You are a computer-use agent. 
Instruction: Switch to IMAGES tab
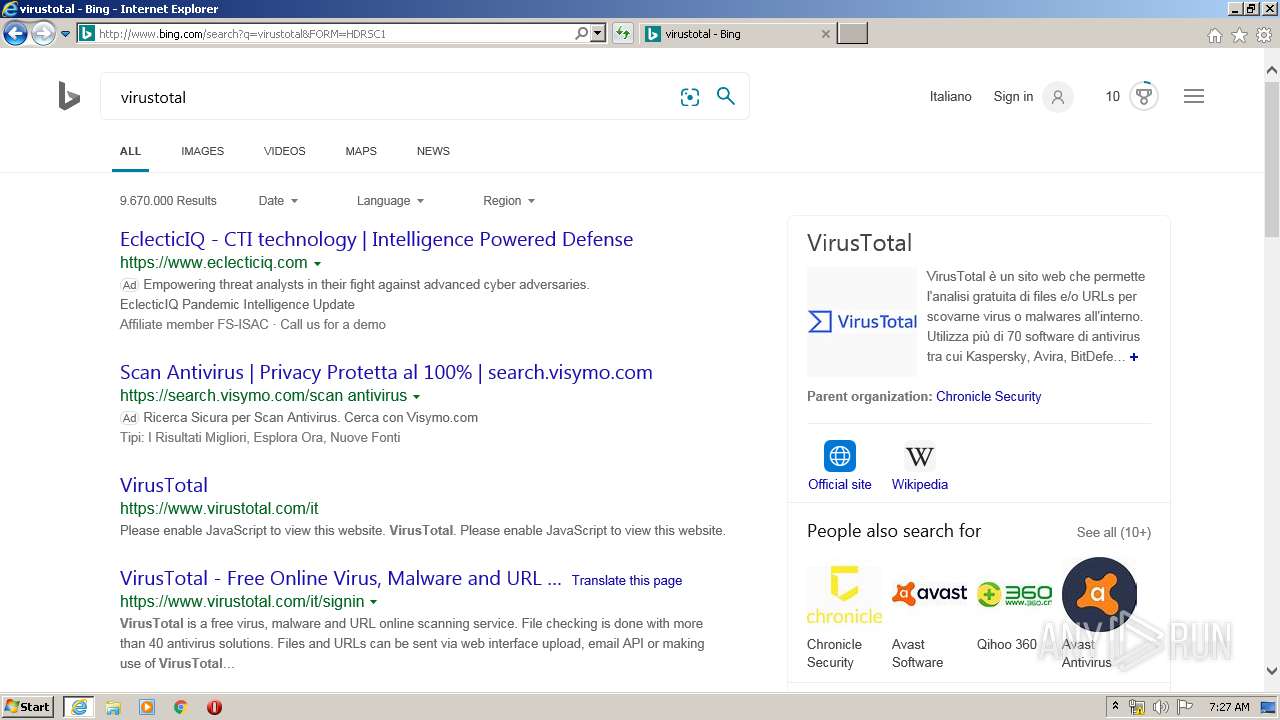(x=202, y=151)
